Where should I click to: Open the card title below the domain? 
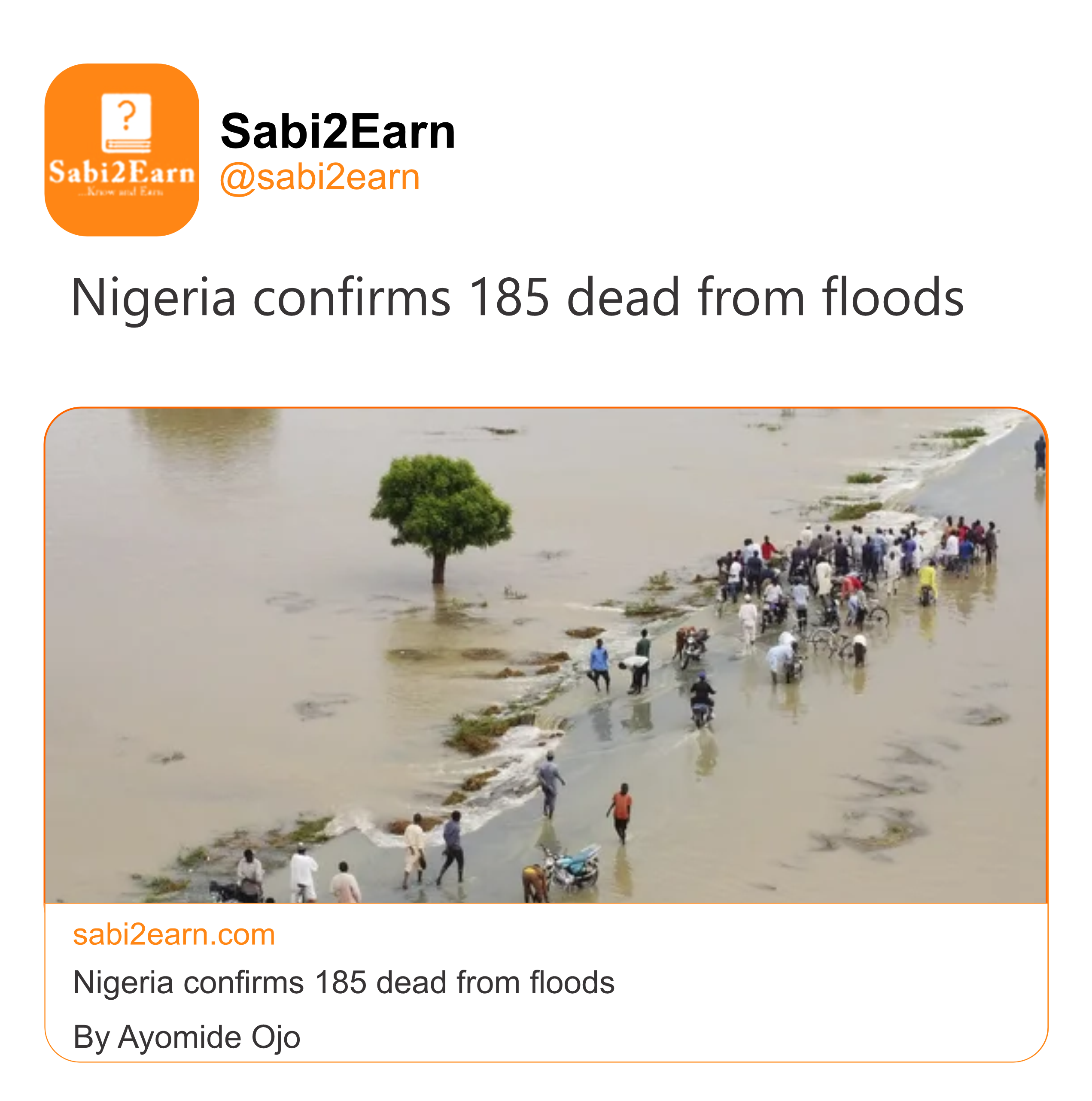pyautogui.click(x=343, y=982)
